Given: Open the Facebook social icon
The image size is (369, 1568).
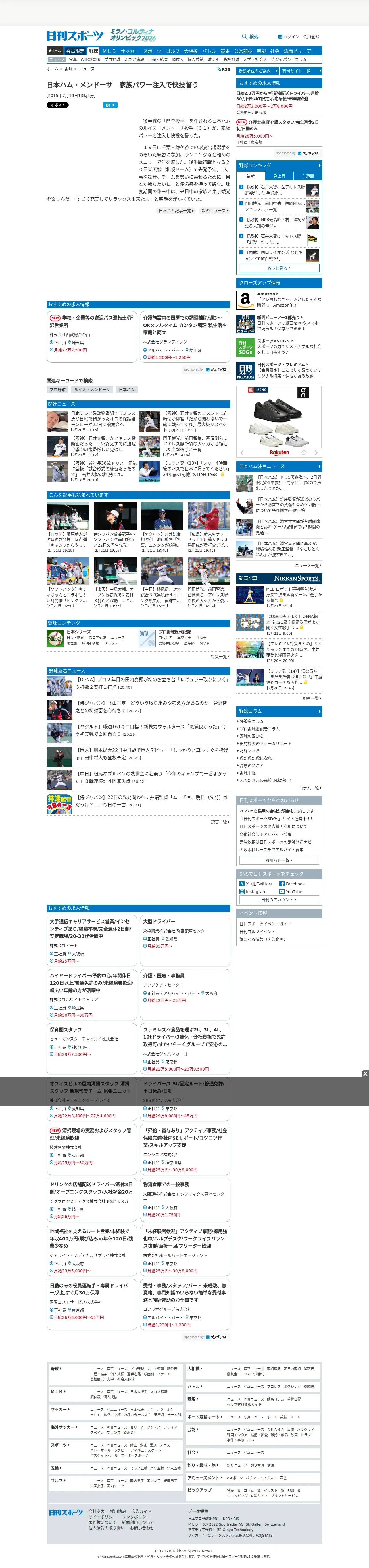Looking at the screenshot, I should (x=282, y=884).
